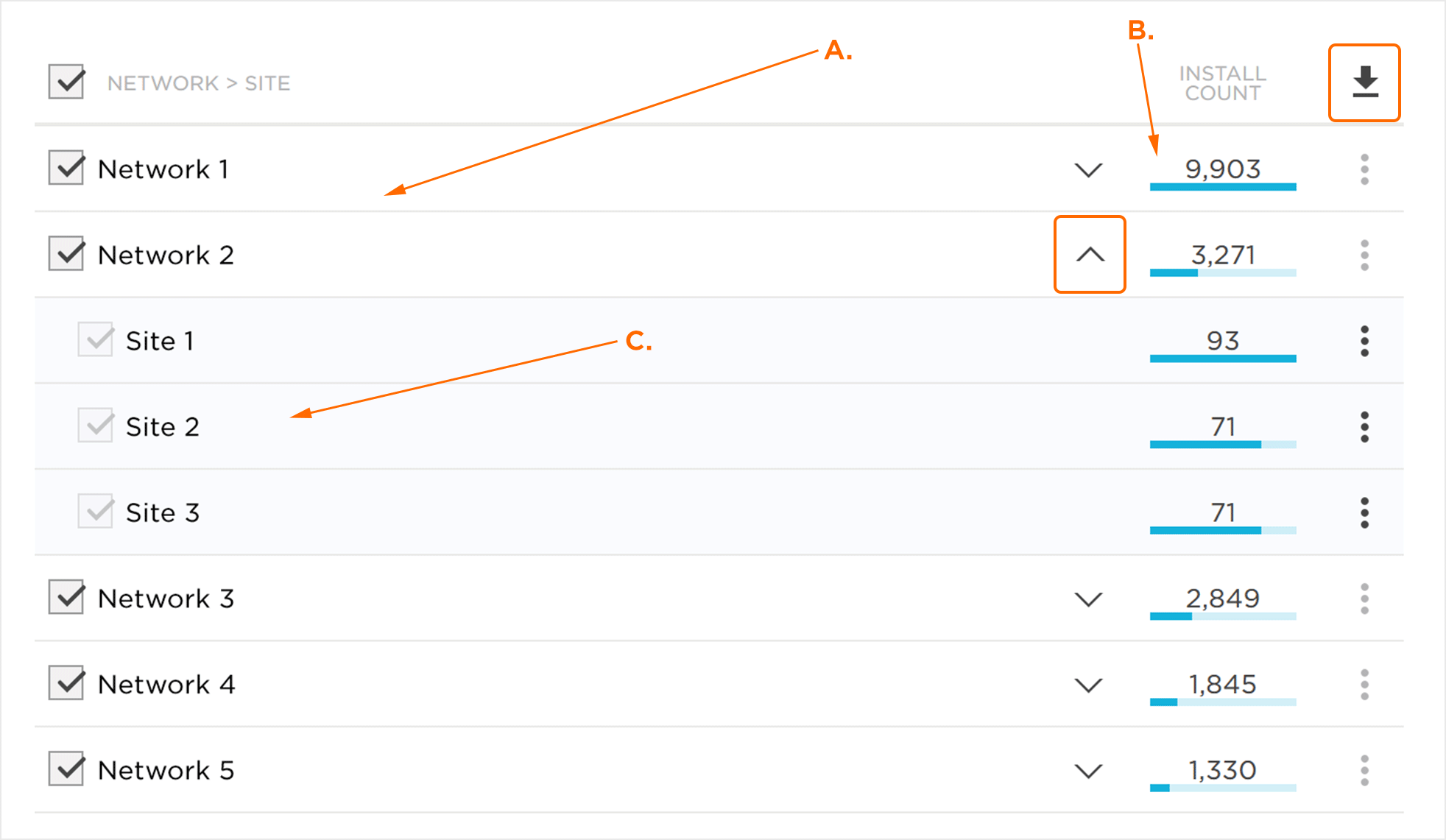Open the three-dot menu for Network 2
Viewport: 1446px width, 840px height.
[x=1364, y=255]
